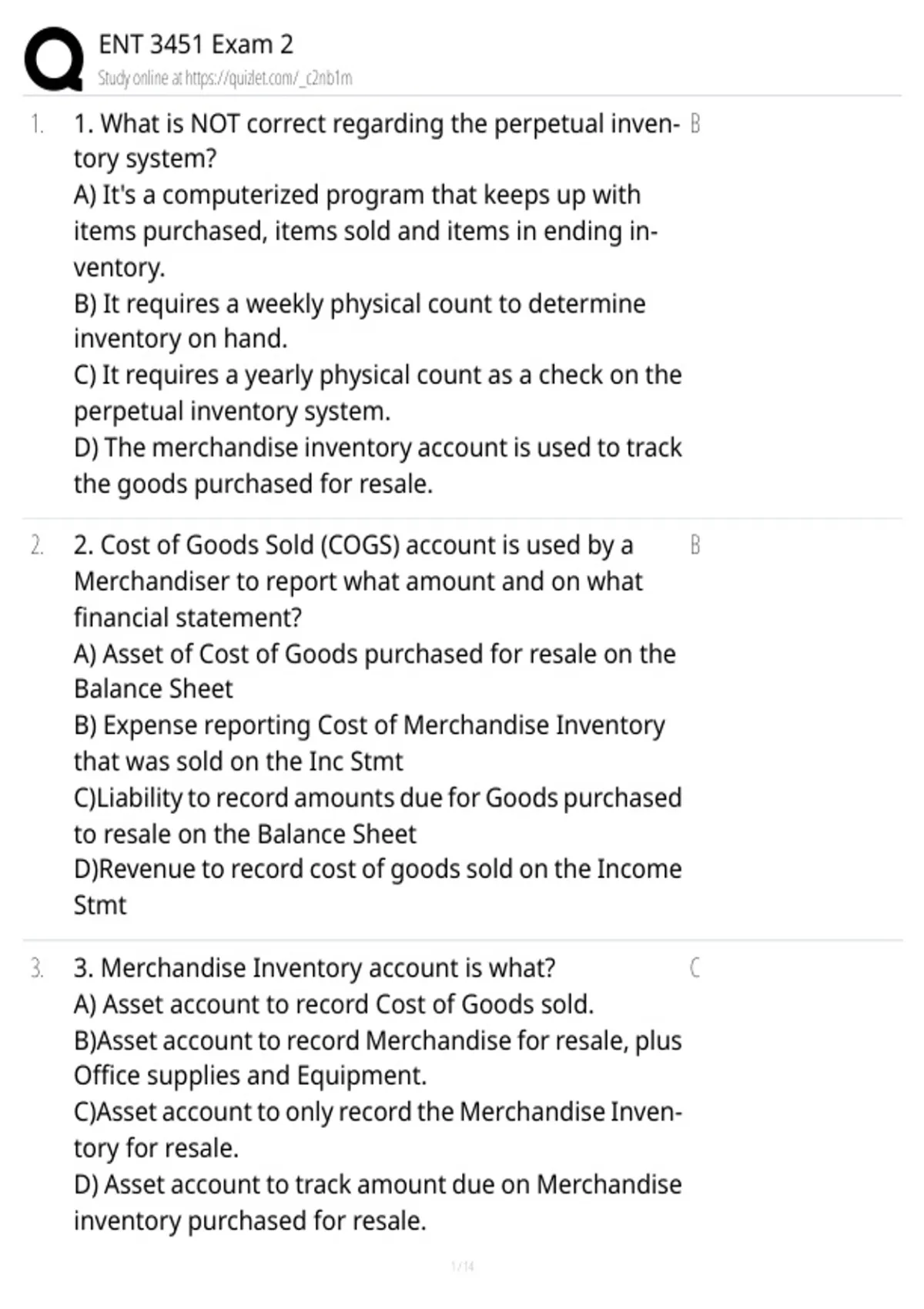Screen dimensions: 924x1309
Task: Select question 1 row number
Action: pyautogui.click(x=36, y=124)
